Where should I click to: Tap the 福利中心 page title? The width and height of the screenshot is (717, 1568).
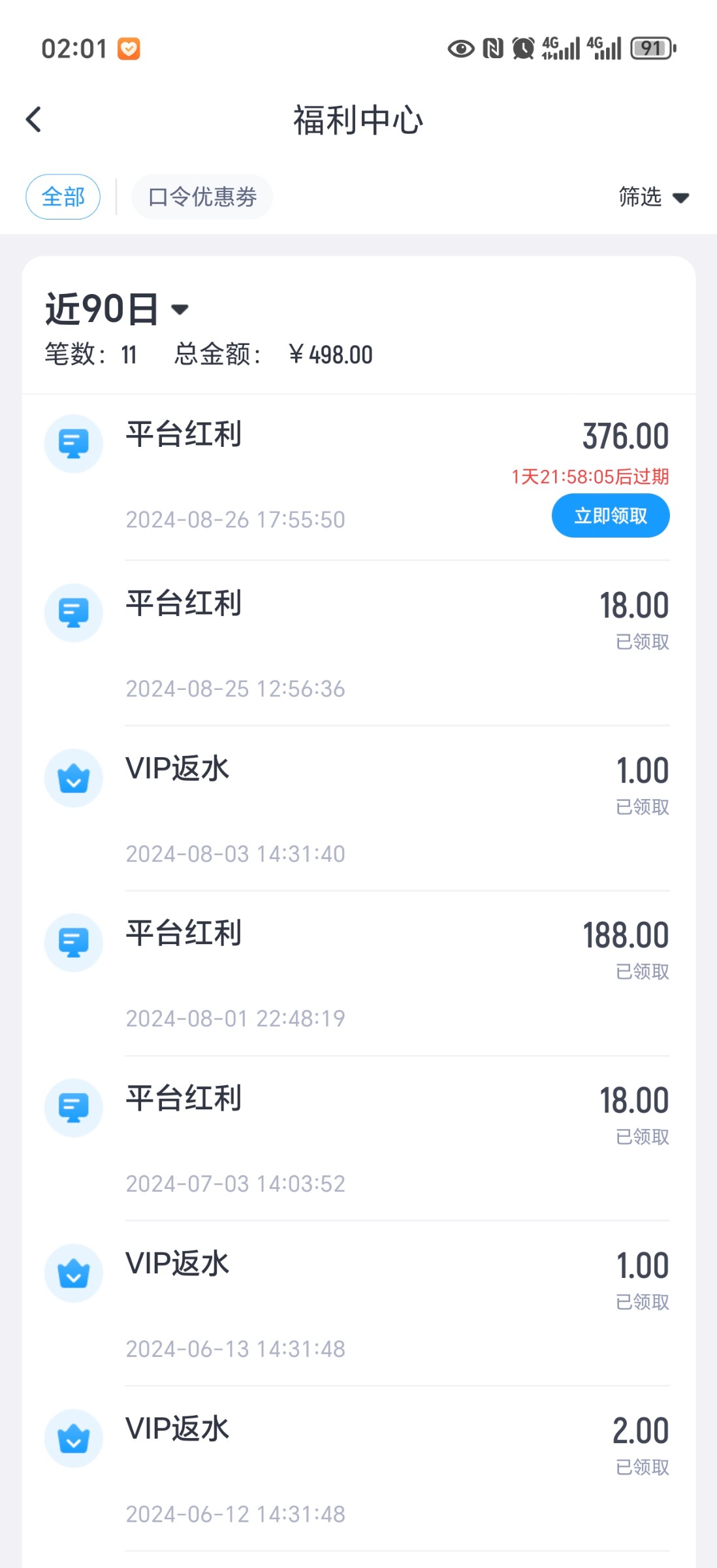pos(358,120)
